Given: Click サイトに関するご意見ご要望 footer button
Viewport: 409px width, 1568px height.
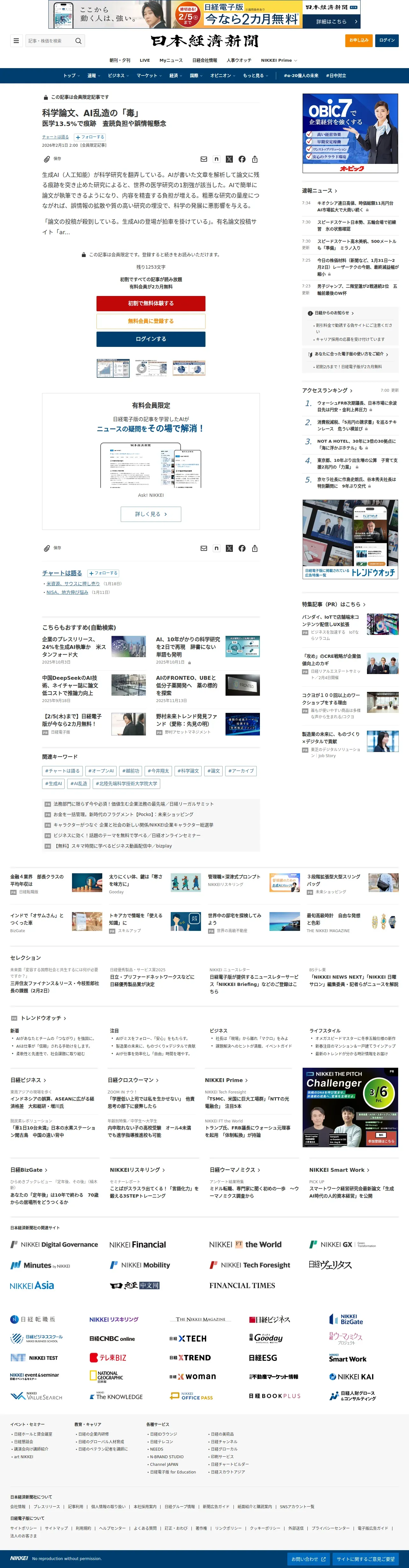Looking at the screenshot, I should [366, 1559].
